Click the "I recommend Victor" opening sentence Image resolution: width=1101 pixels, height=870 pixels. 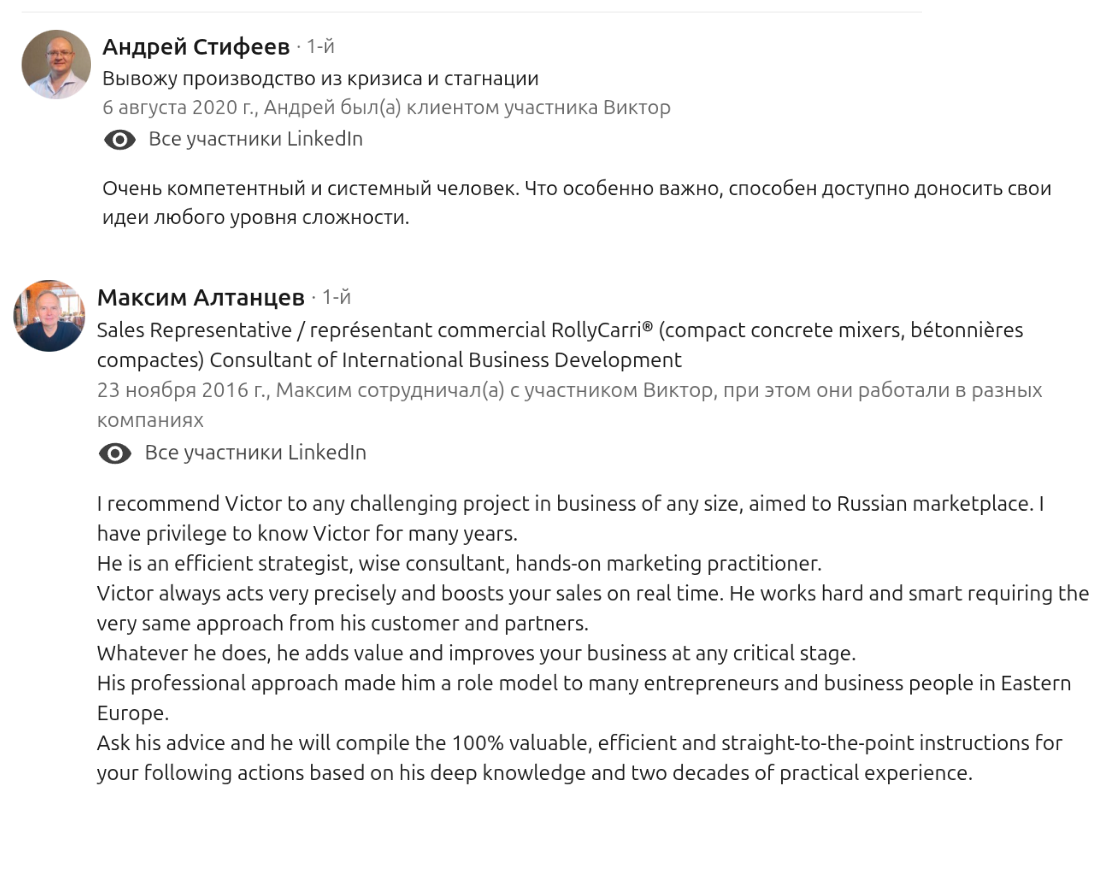570,504
